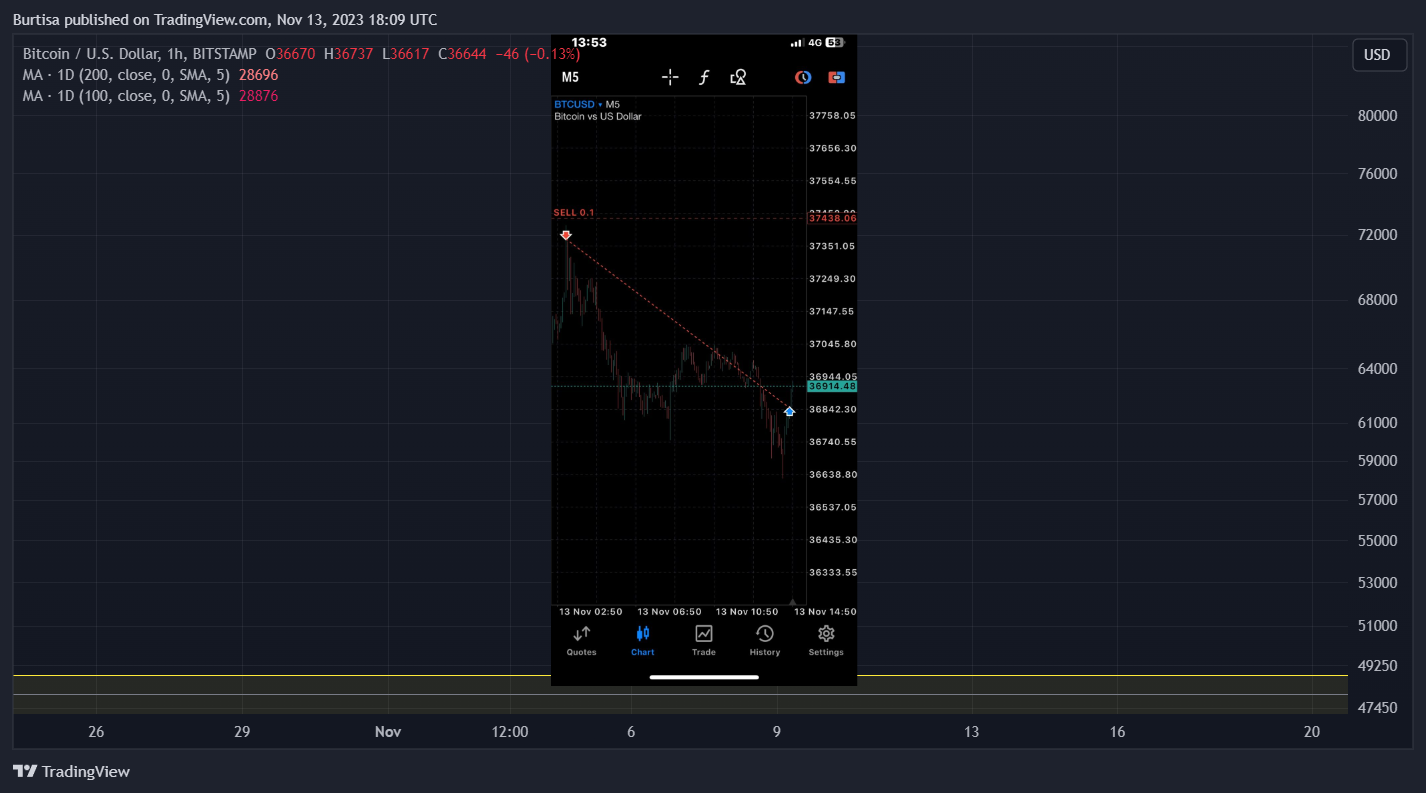Click the phone battery indicator
The image size is (1426, 793).
835,43
